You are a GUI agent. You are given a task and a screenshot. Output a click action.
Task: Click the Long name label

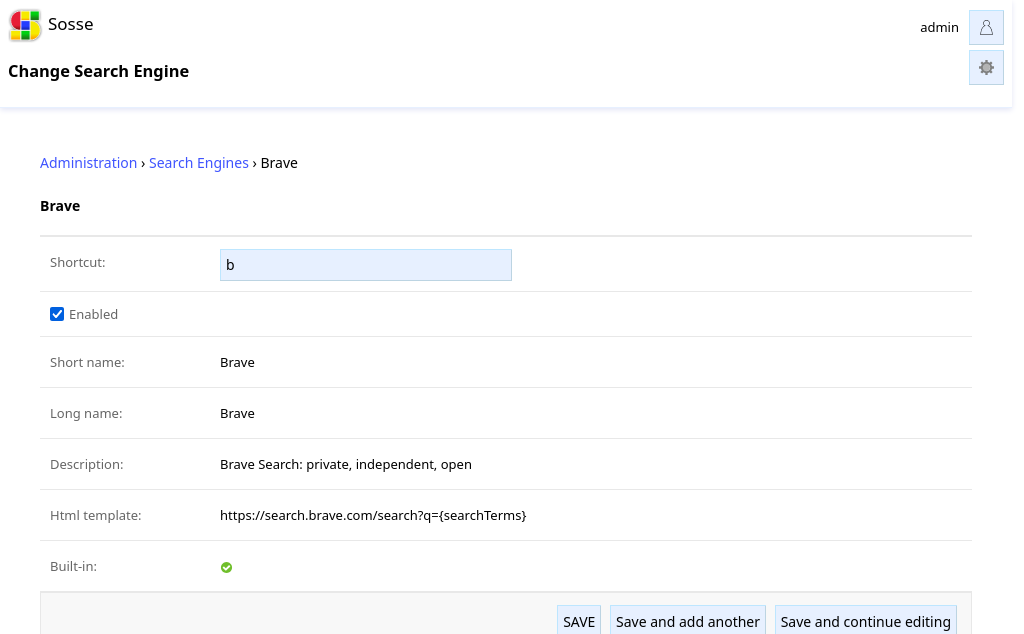[86, 413]
